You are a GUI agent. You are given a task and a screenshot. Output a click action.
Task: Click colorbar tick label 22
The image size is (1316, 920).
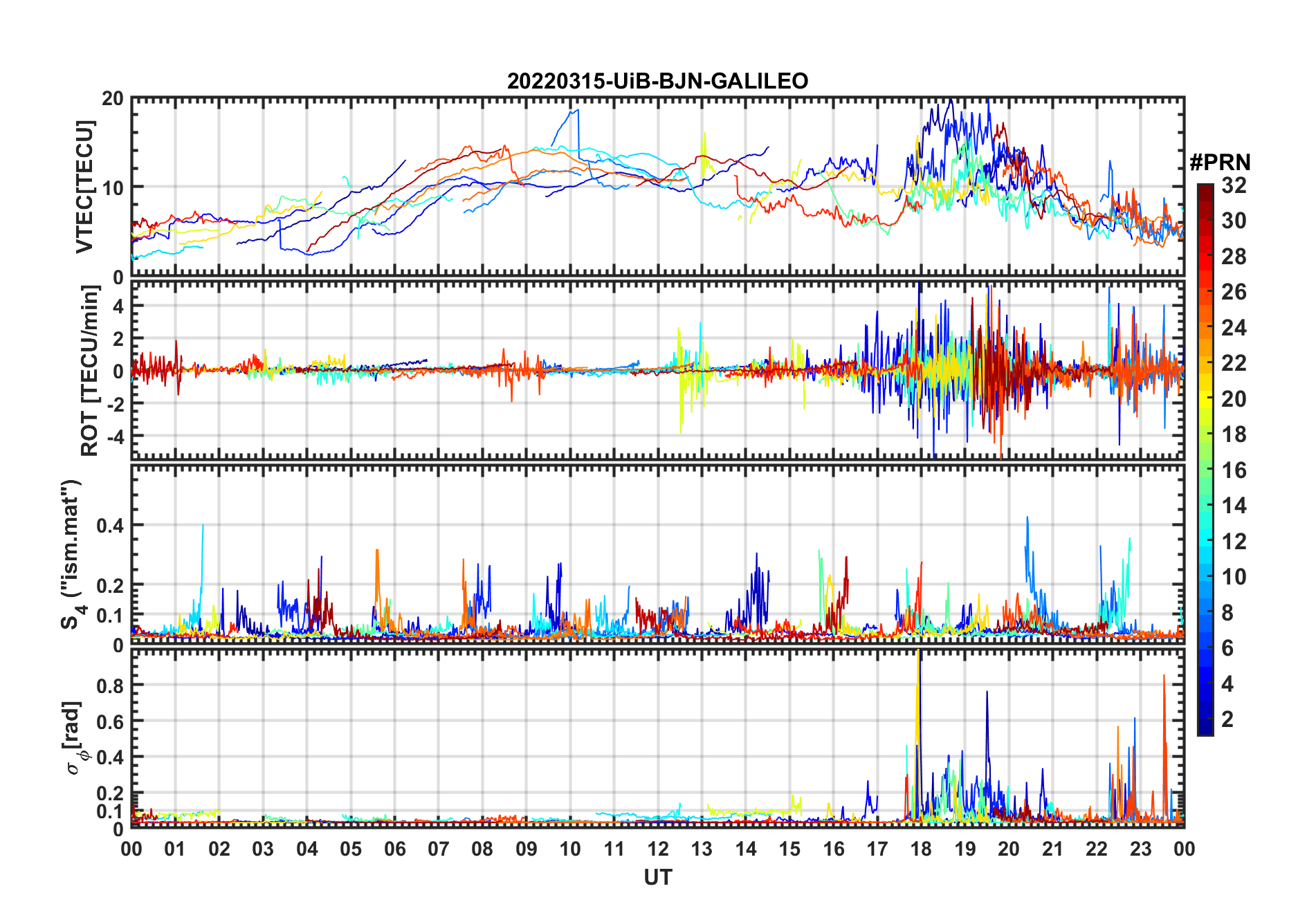pos(1234,363)
